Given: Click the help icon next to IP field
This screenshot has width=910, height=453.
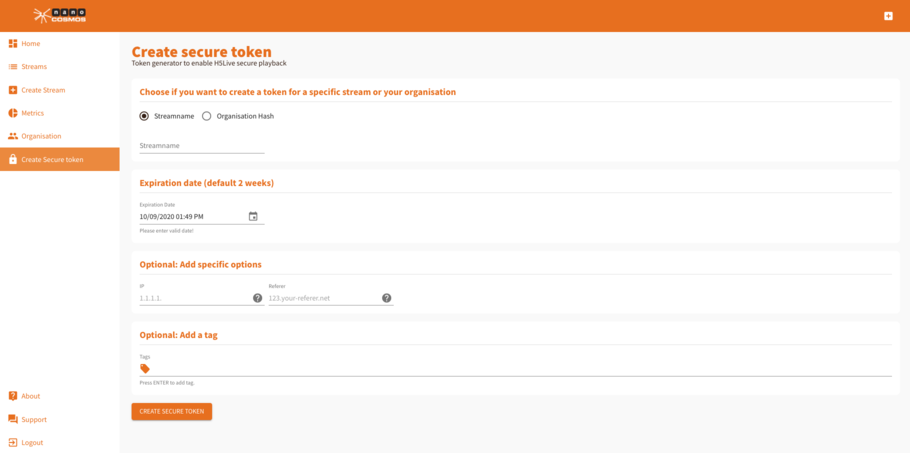Looking at the screenshot, I should (x=258, y=298).
